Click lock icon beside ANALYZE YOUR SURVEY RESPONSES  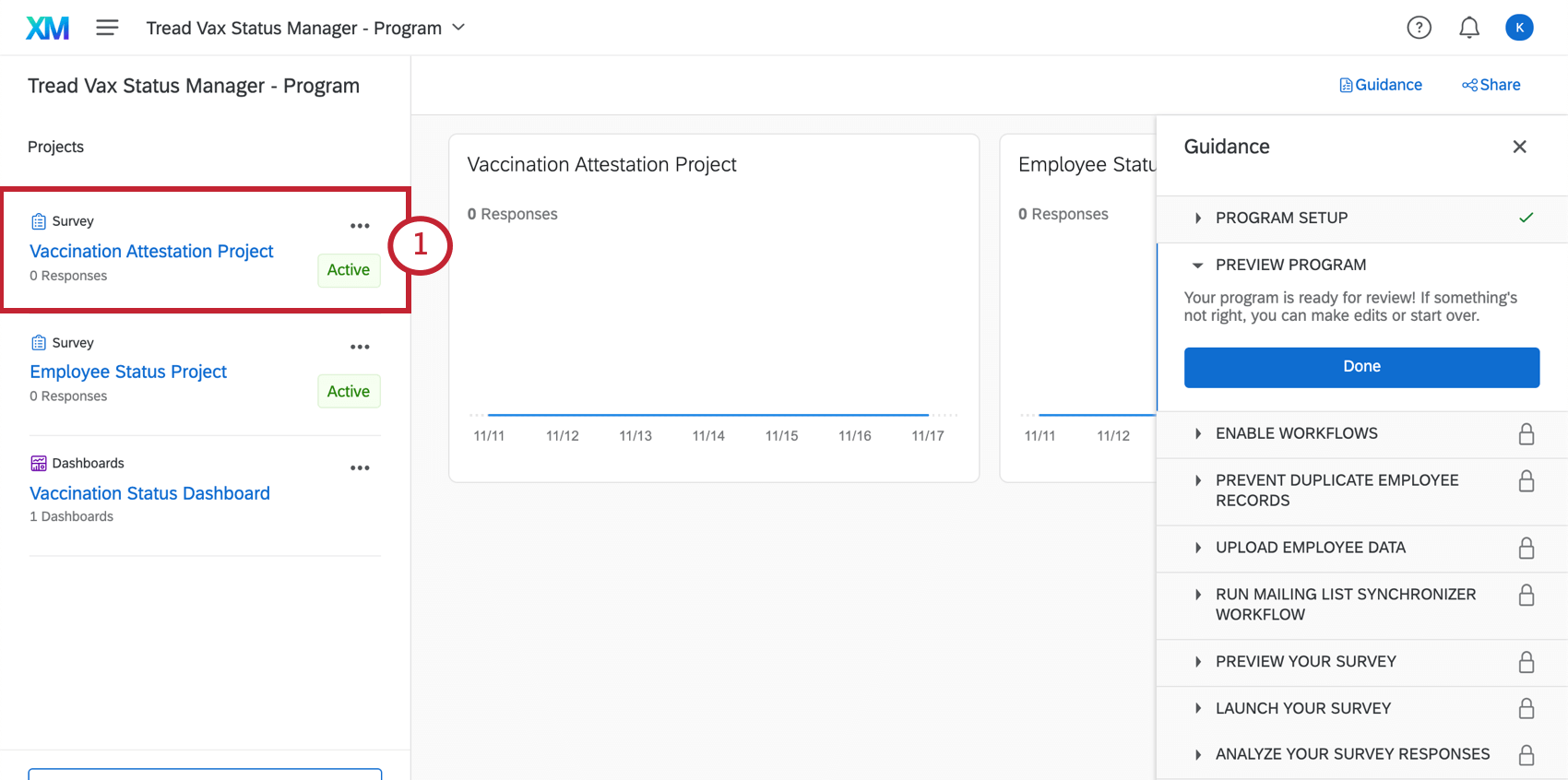point(1526,754)
